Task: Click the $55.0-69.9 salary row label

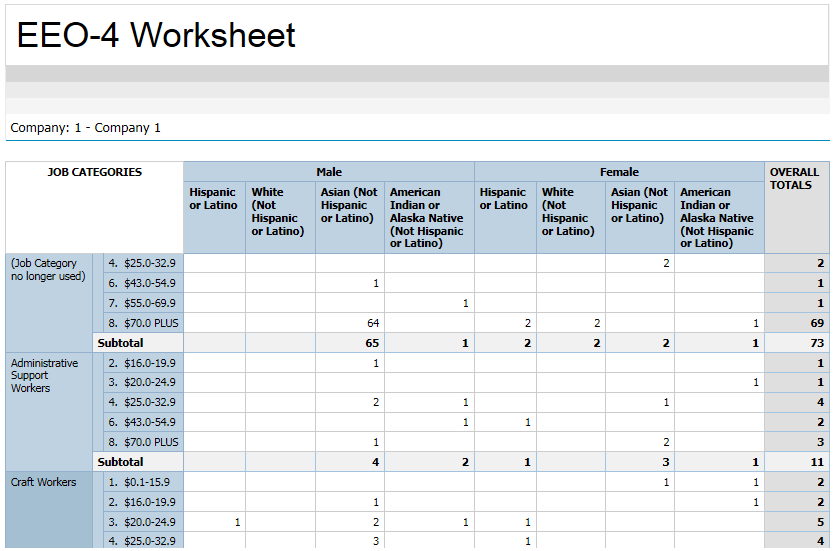Action: click(142, 303)
